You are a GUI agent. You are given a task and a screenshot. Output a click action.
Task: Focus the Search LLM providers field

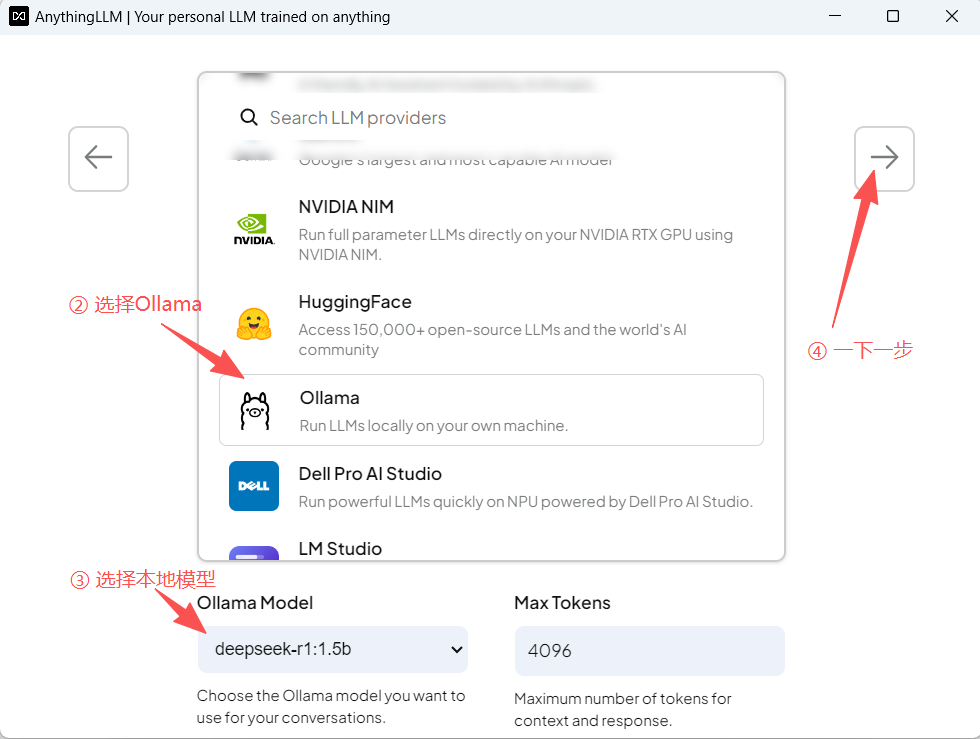coord(491,118)
